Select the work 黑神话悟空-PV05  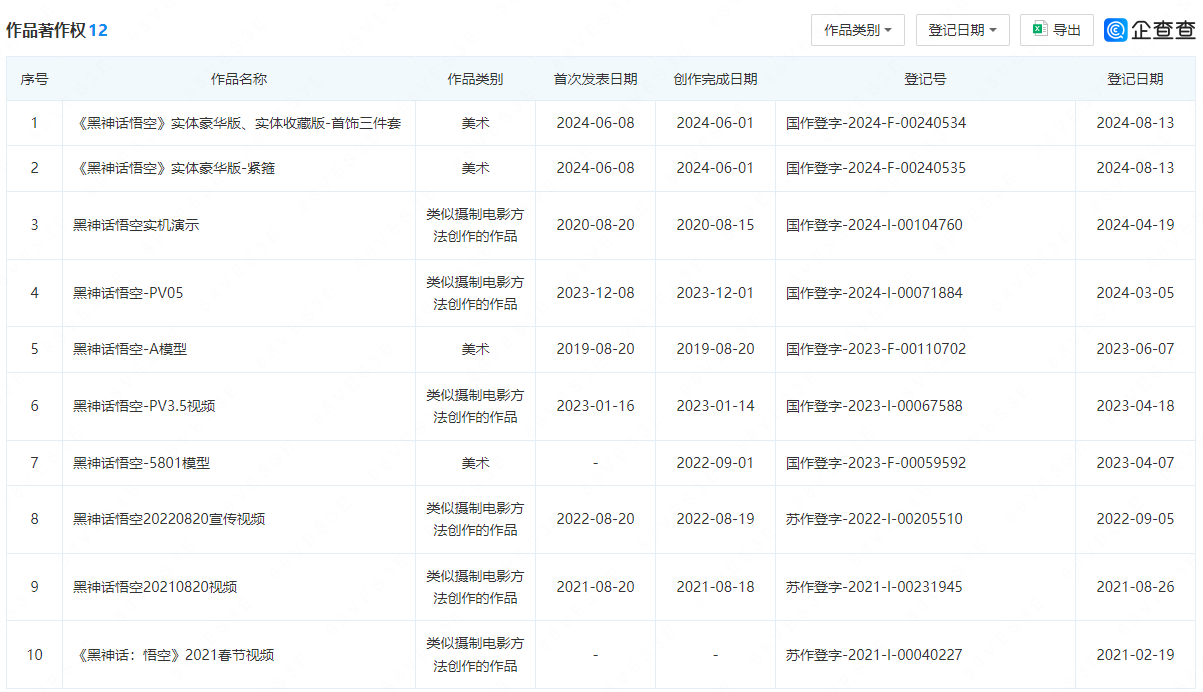tap(128, 292)
